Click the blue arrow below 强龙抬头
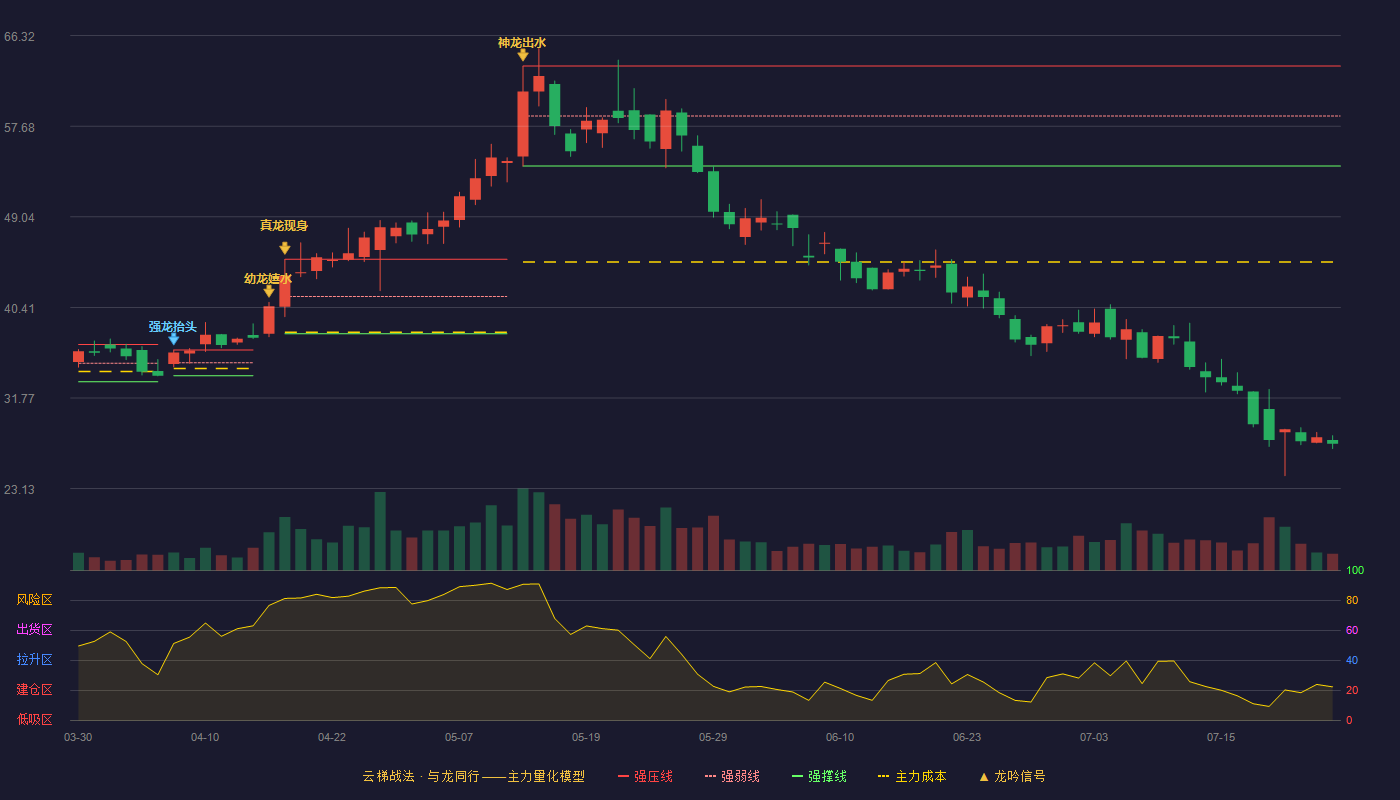This screenshot has width=1400, height=800. click(x=174, y=339)
